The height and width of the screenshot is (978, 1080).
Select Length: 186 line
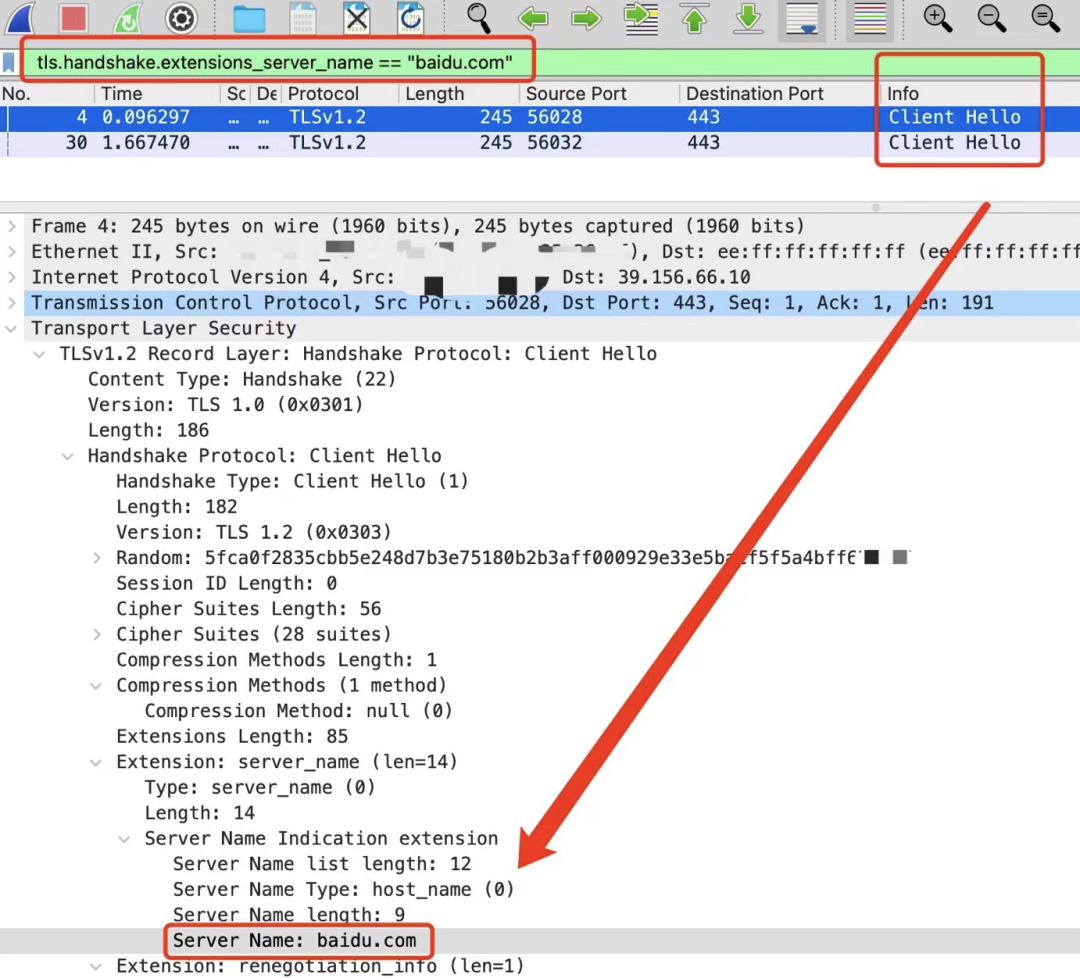[x=148, y=430]
